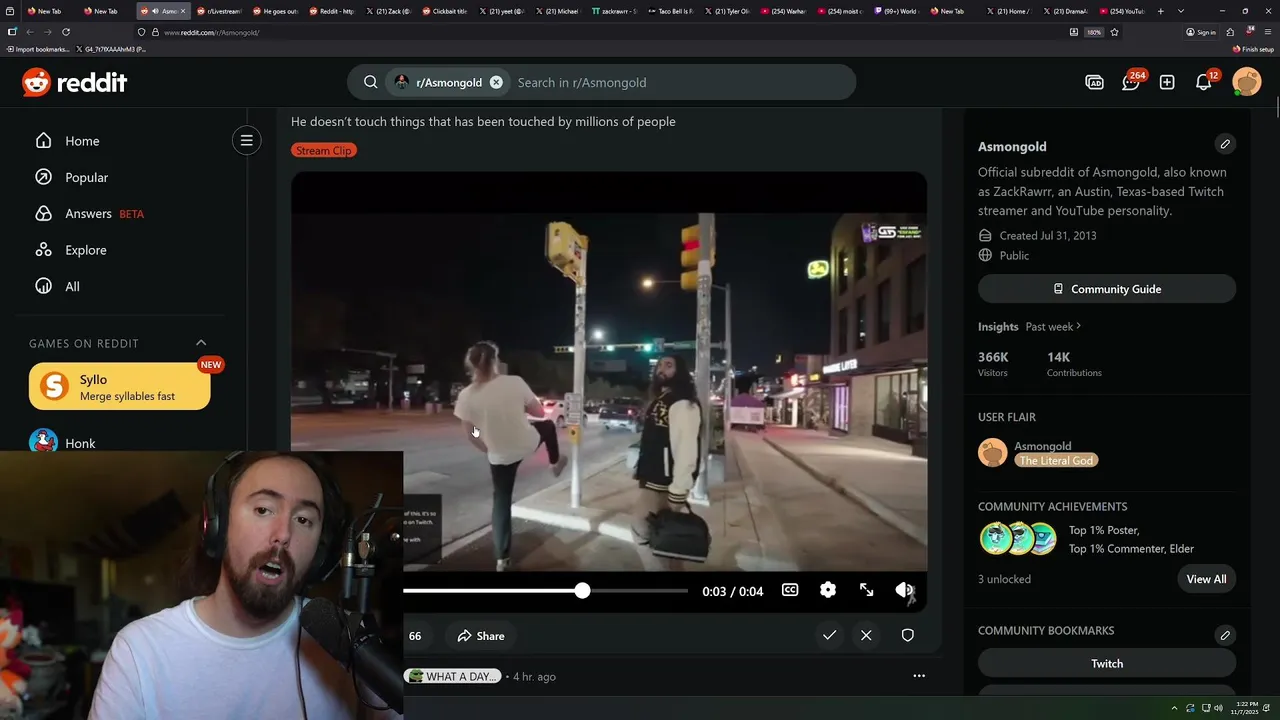Remove the post with X icon
The height and width of the screenshot is (720, 1280).
[866, 635]
